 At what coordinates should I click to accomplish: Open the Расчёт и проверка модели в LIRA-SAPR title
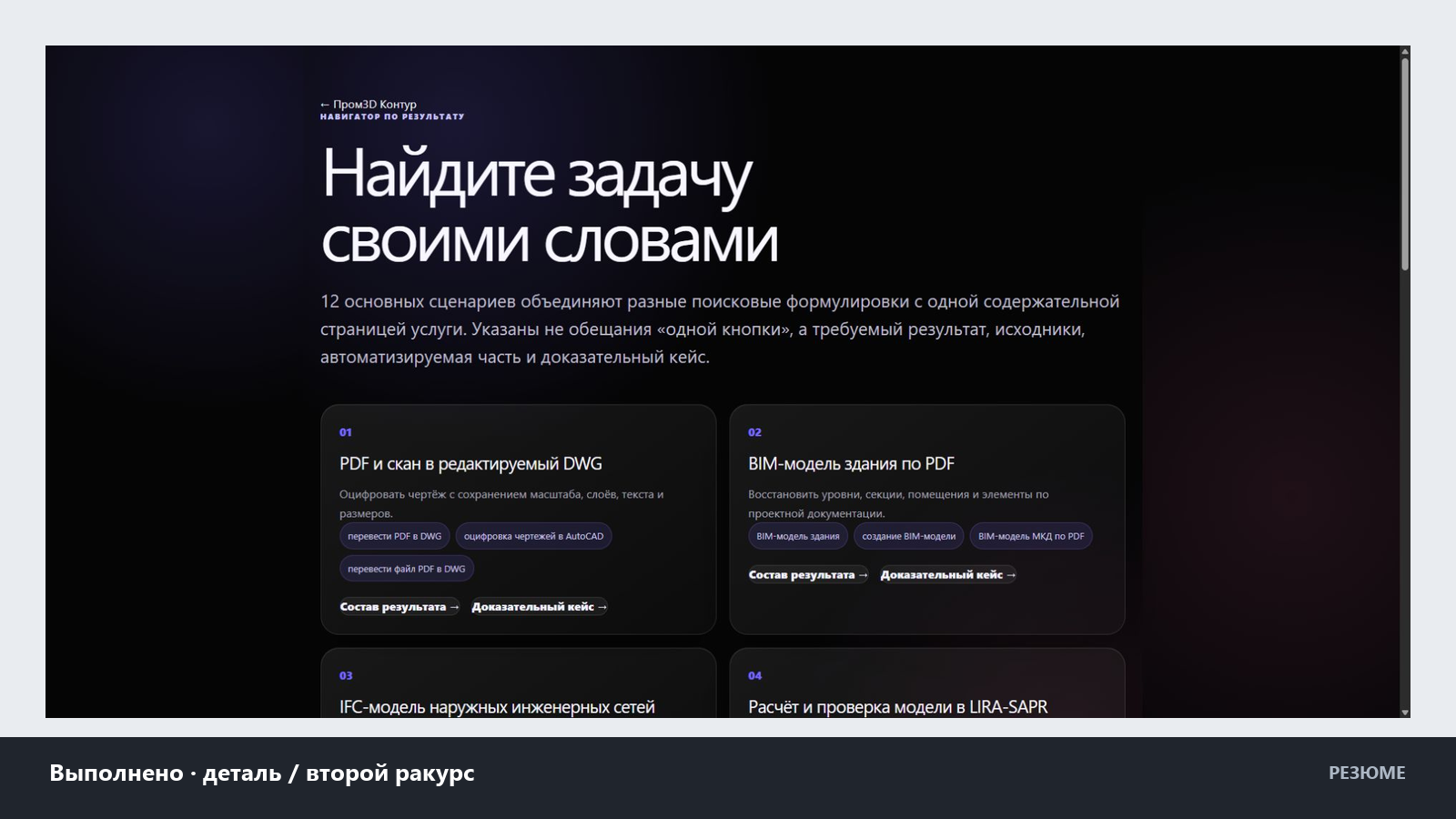[897, 707]
